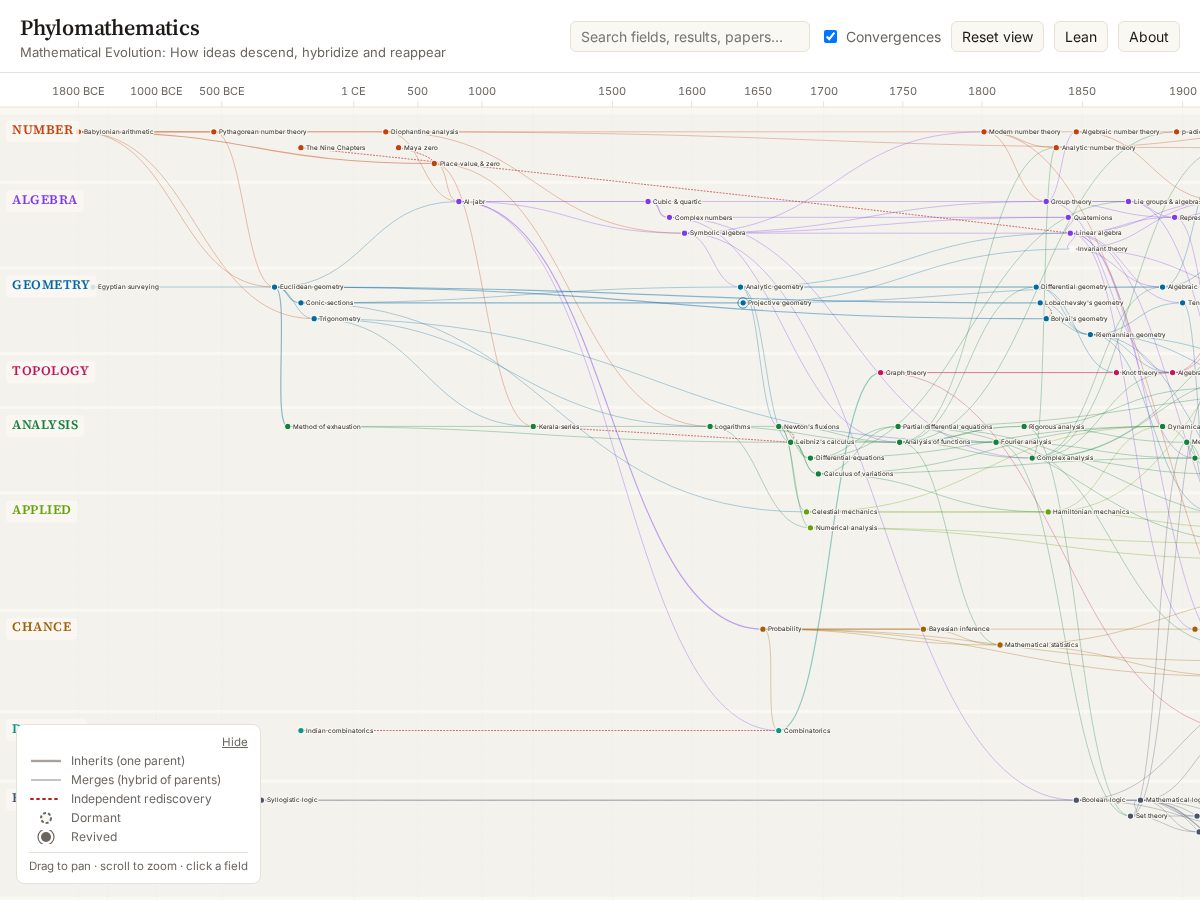Viewport: 1200px width, 900px height.
Task: Click the Analytic number theory node
Action: 1056,148
